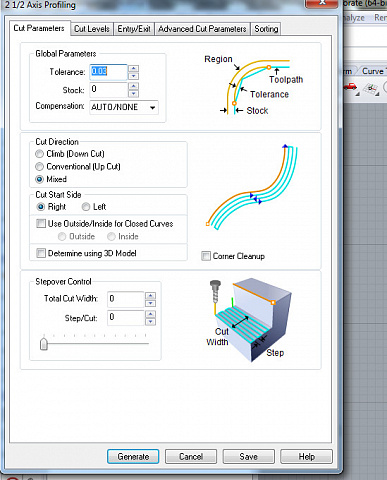Click the grid plane icon in background toolbar
The width and height of the screenshot is (387, 480).
click(x=371, y=89)
